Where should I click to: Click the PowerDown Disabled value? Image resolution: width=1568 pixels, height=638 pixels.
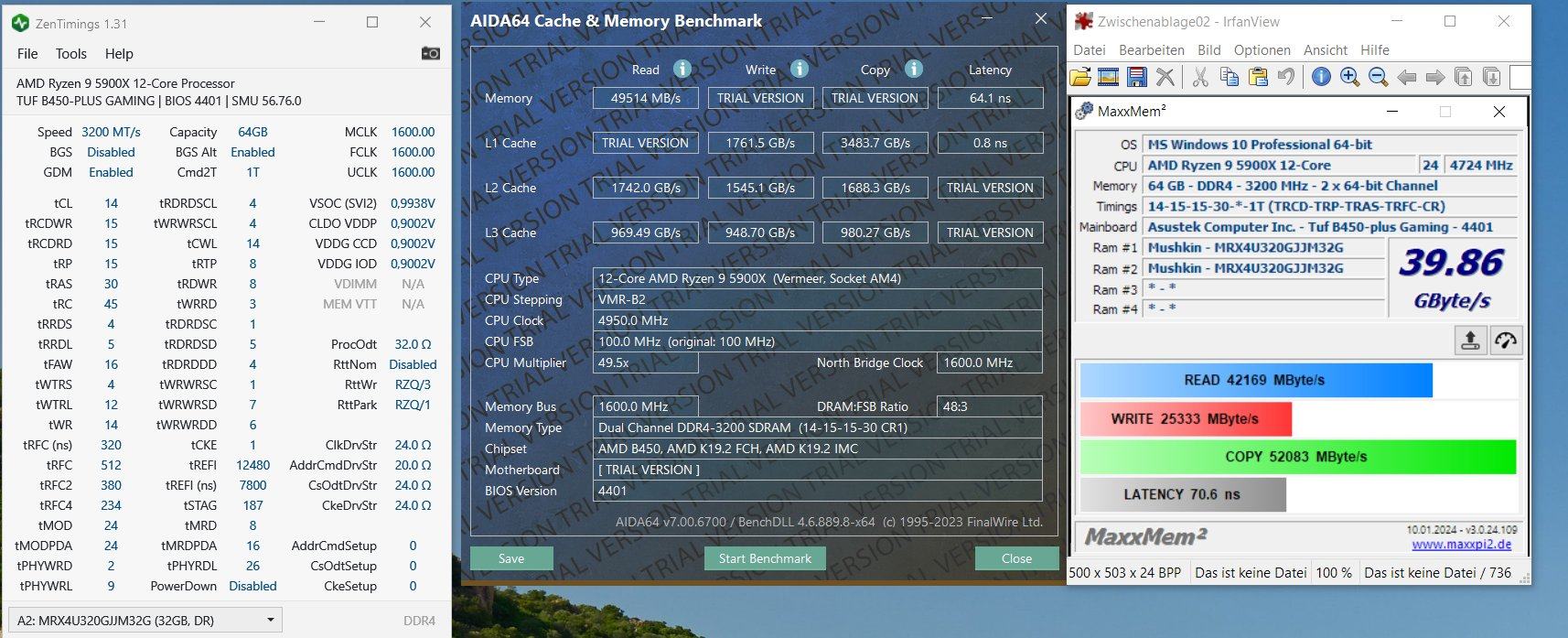coord(252,586)
